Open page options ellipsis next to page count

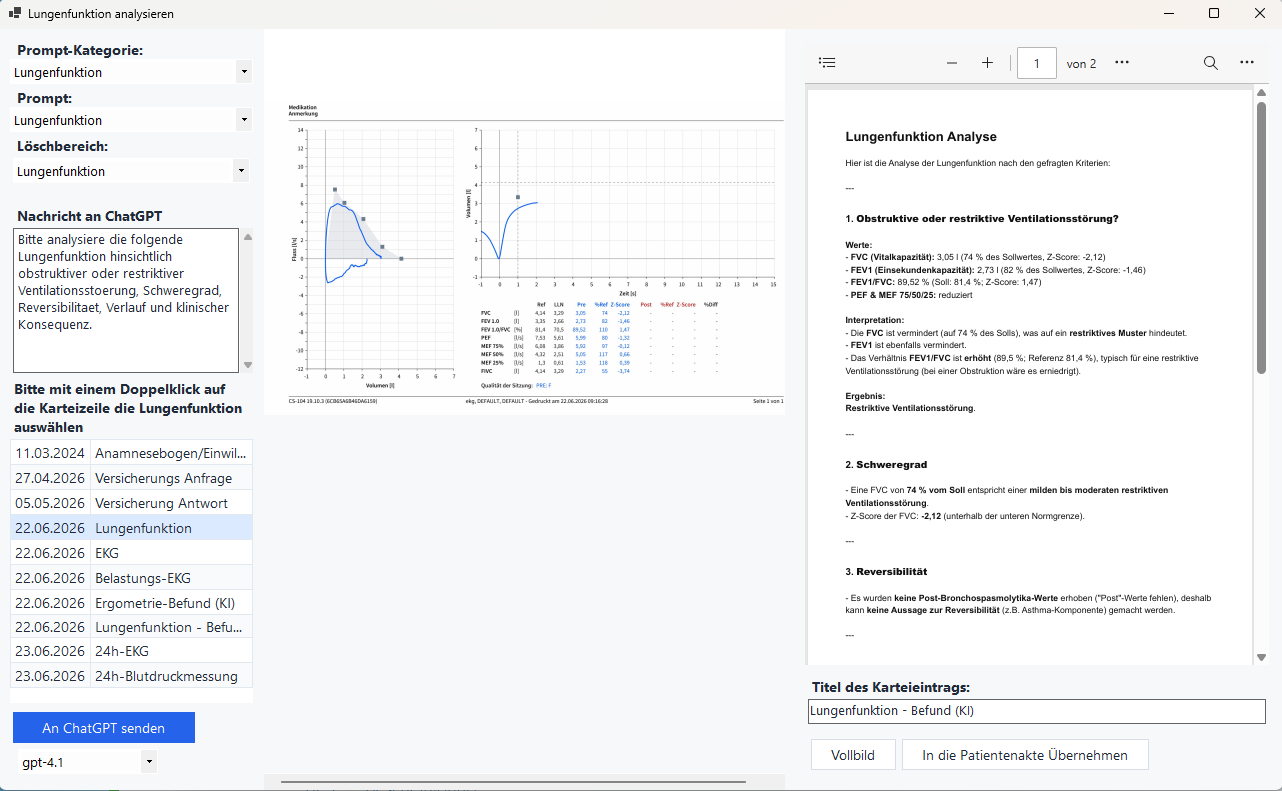pyautogui.click(x=1122, y=63)
